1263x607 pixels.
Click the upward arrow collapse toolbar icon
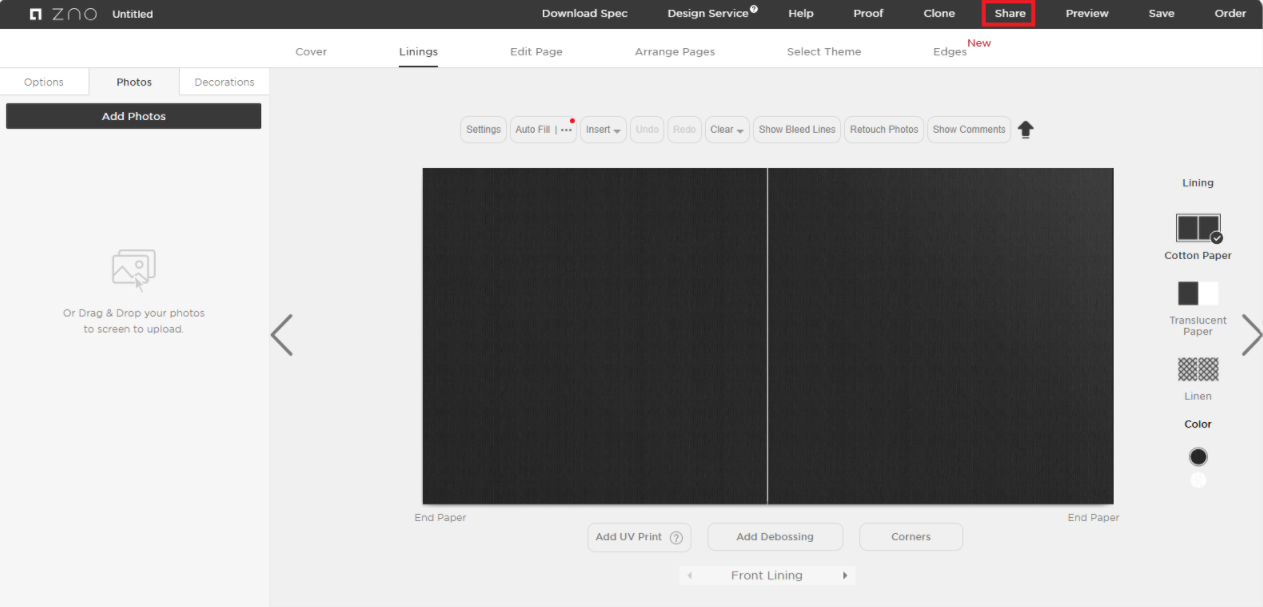(1026, 129)
